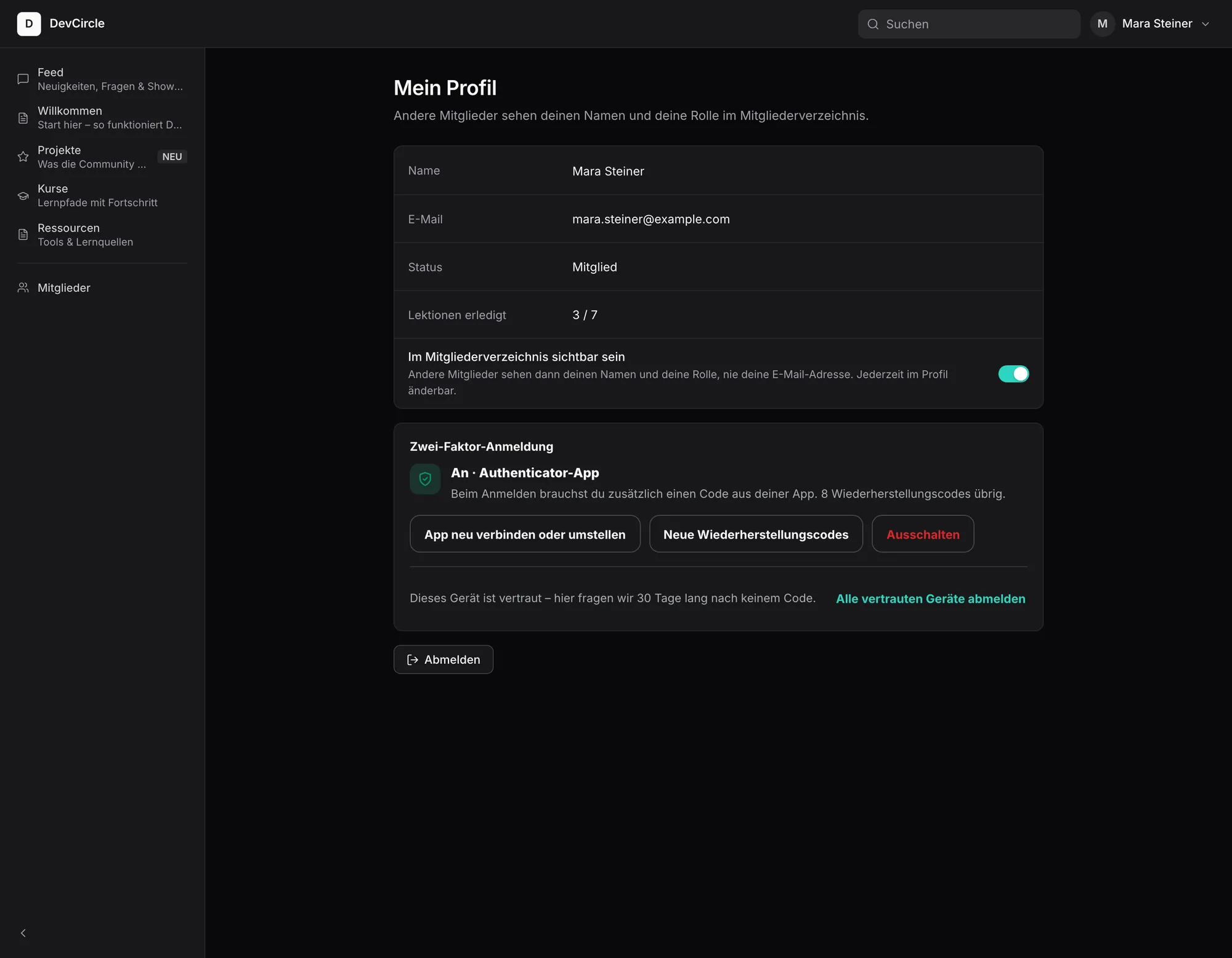Click the Willkommen document icon
This screenshot has height=958, width=1232.
(x=23, y=118)
